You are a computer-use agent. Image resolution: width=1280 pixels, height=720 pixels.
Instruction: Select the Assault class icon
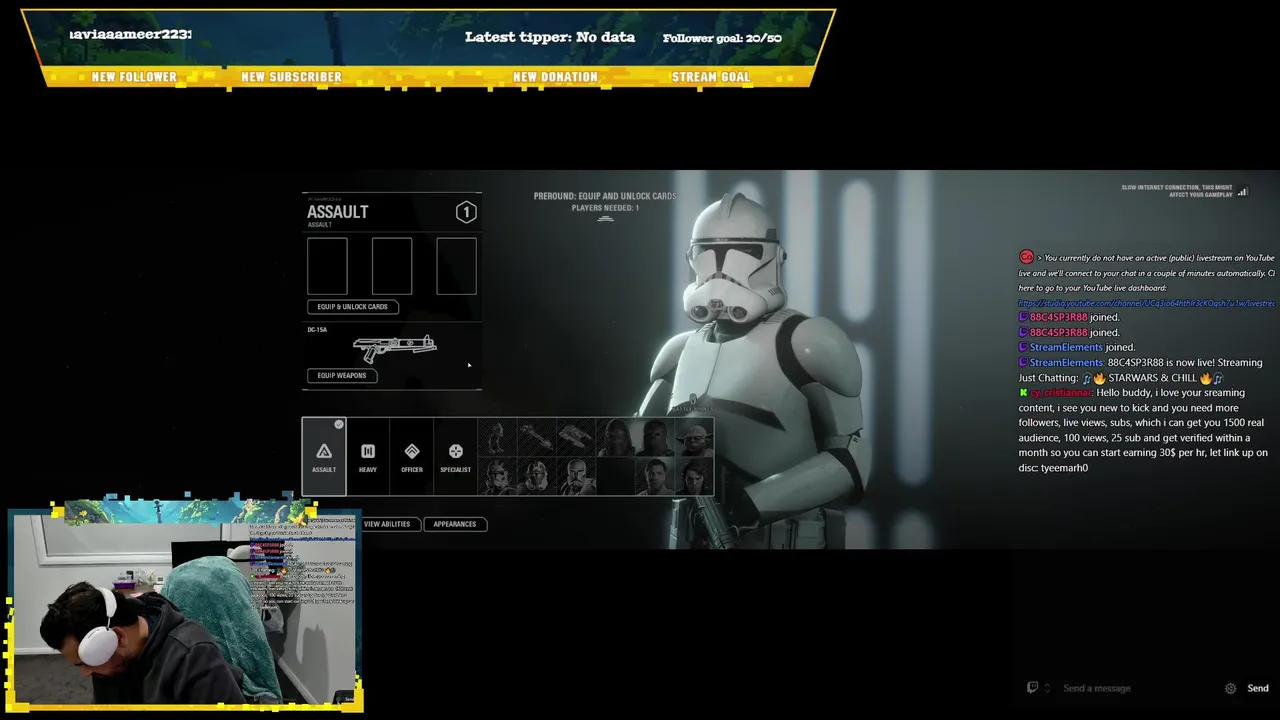(x=324, y=456)
